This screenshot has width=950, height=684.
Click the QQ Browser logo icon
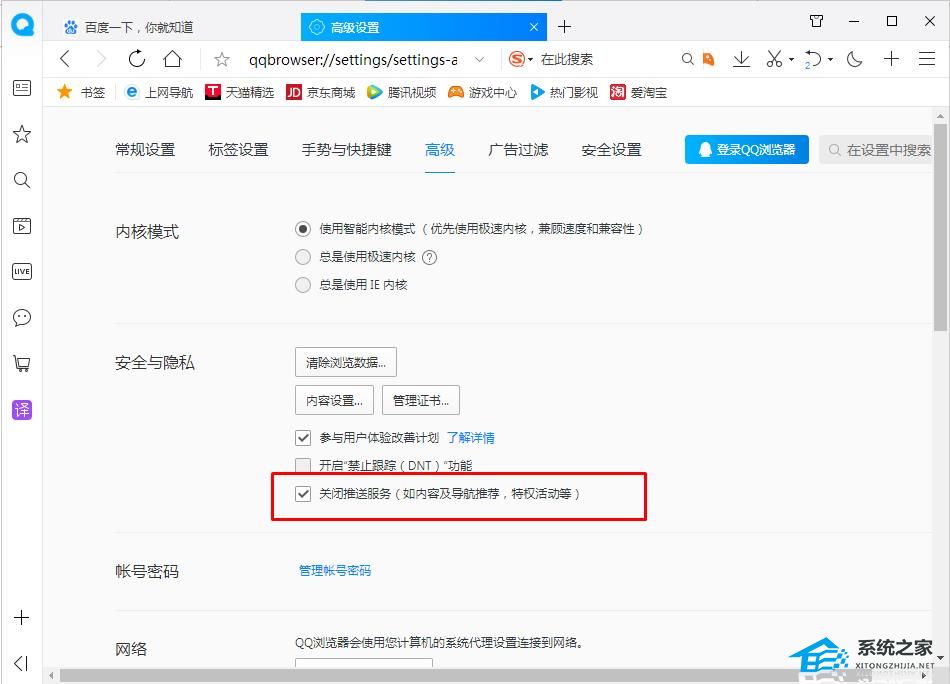(x=22, y=24)
